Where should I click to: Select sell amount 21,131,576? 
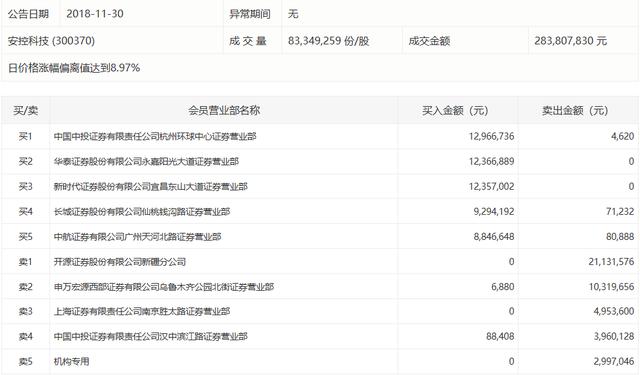pos(611,262)
